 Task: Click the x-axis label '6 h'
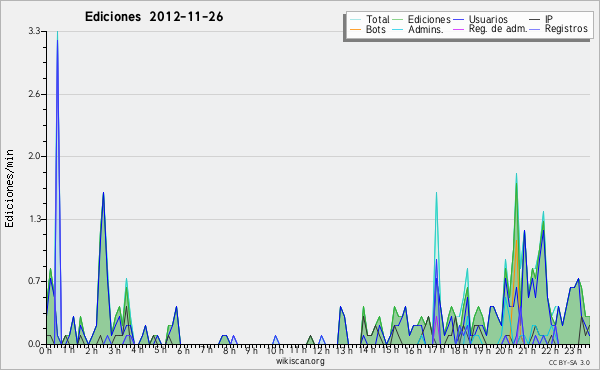(x=183, y=350)
